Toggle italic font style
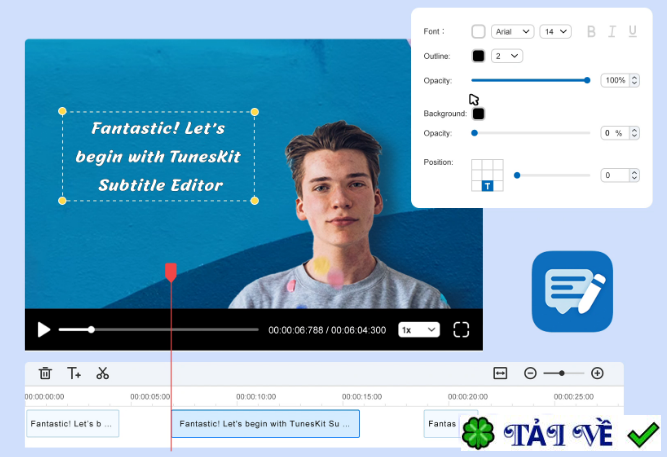The image size is (667, 457). pos(612,31)
